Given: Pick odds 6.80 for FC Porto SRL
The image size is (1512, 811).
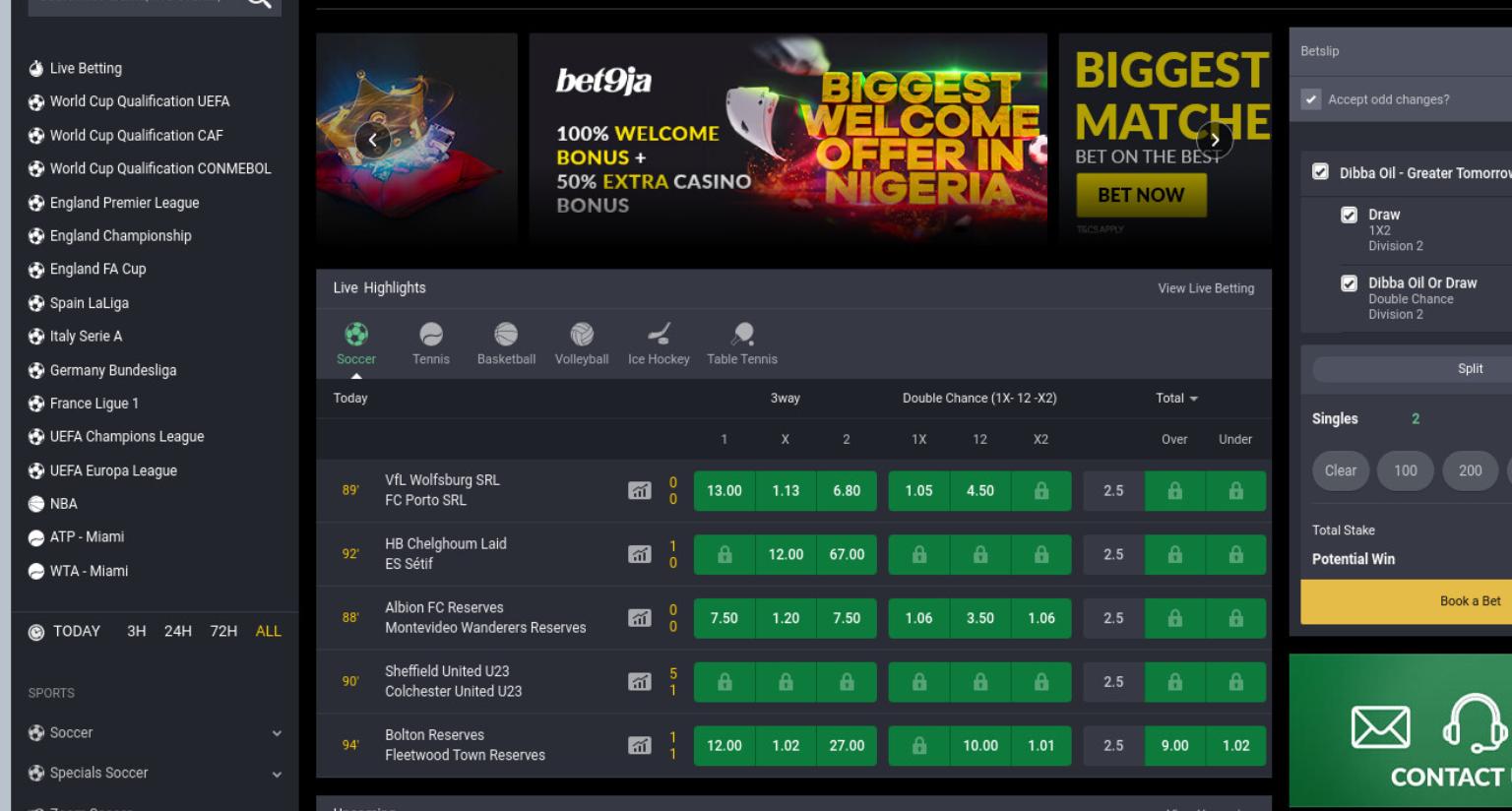Looking at the screenshot, I should [847, 491].
